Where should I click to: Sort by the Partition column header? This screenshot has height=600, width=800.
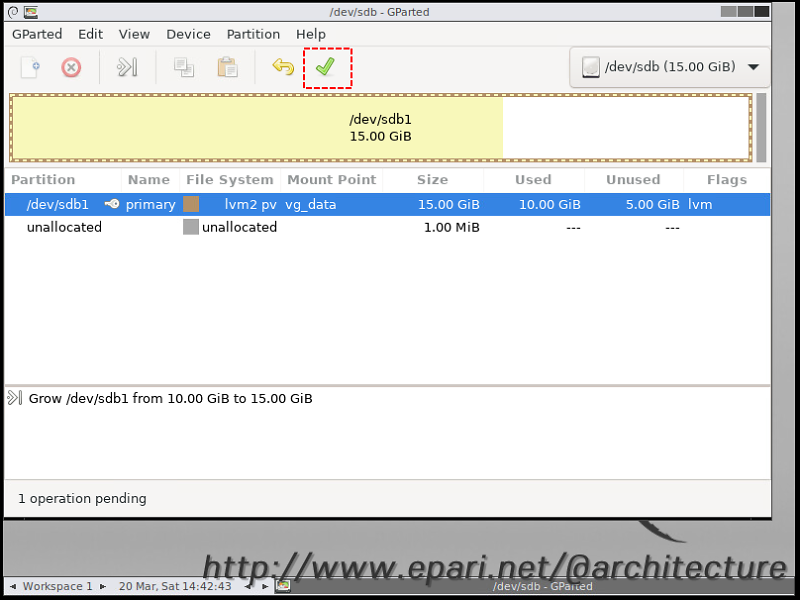coord(63,180)
